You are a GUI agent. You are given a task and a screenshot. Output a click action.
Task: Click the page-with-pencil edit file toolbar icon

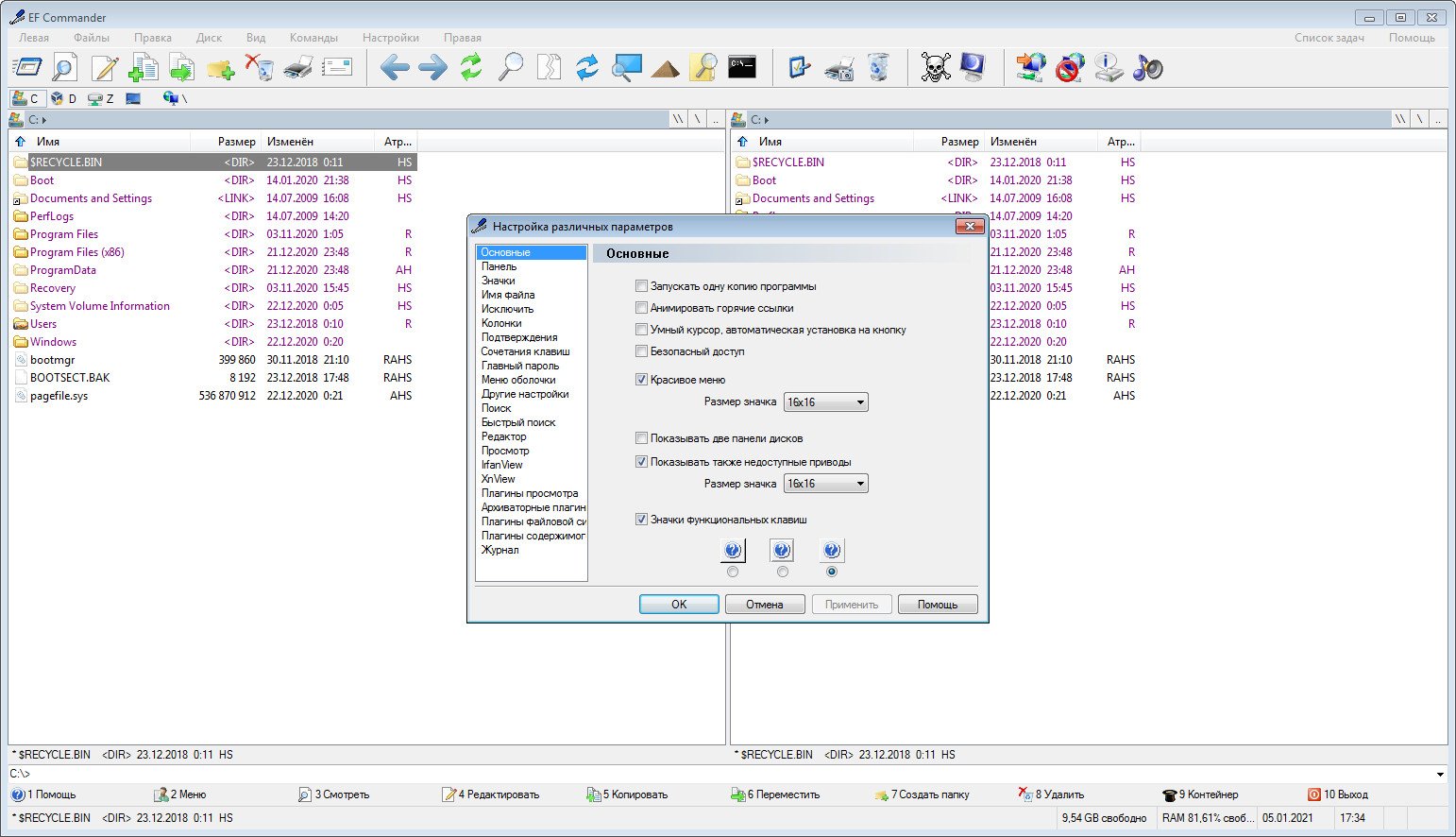(x=105, y=67)
